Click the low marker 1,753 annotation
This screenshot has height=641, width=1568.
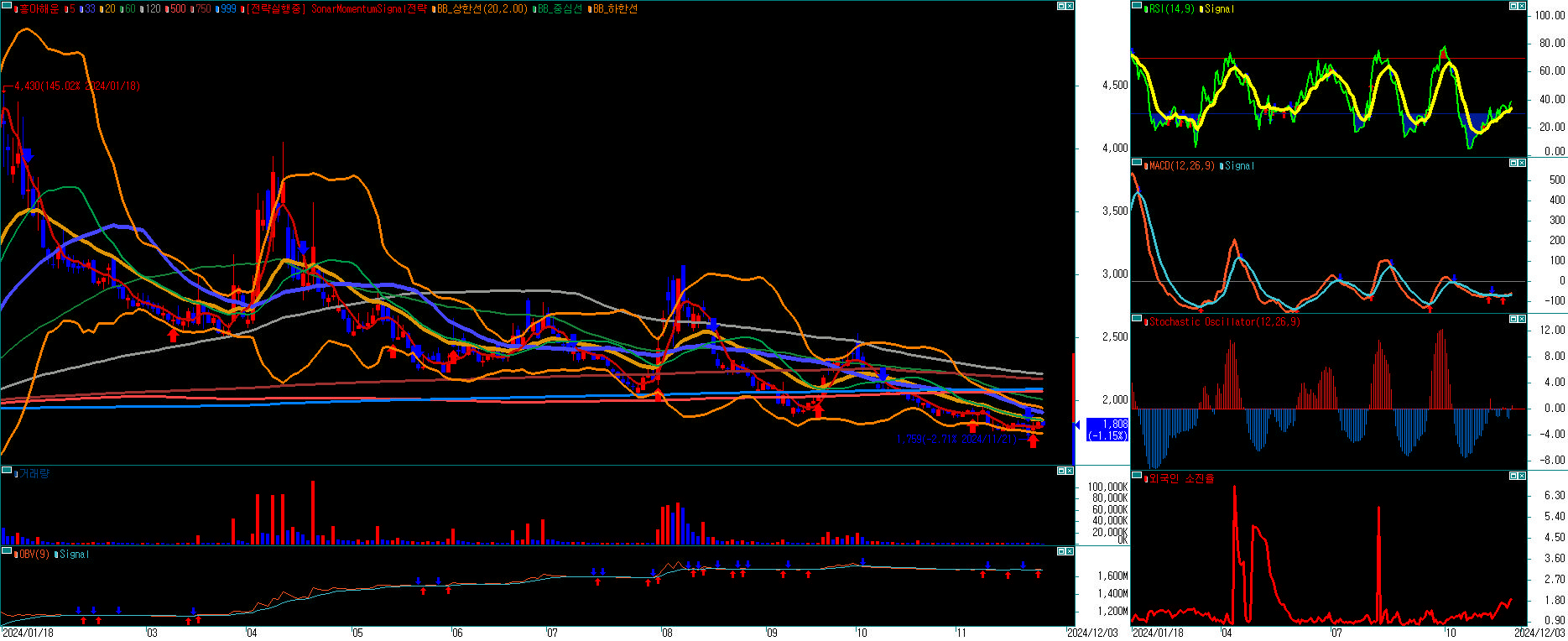956,439
